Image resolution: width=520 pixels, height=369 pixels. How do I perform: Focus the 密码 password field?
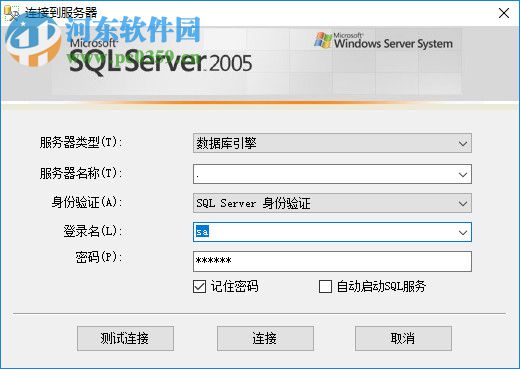click(332, 261)
